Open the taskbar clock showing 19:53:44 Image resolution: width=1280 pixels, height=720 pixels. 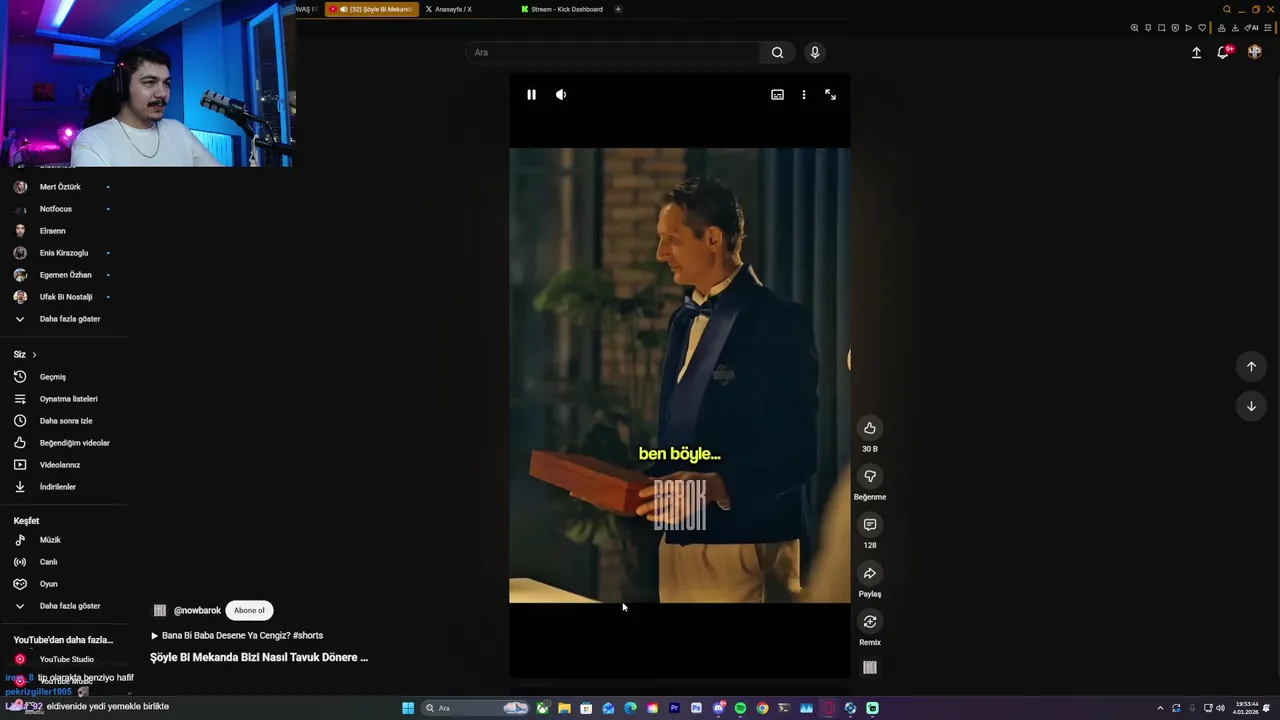(x=1246, y=708)
